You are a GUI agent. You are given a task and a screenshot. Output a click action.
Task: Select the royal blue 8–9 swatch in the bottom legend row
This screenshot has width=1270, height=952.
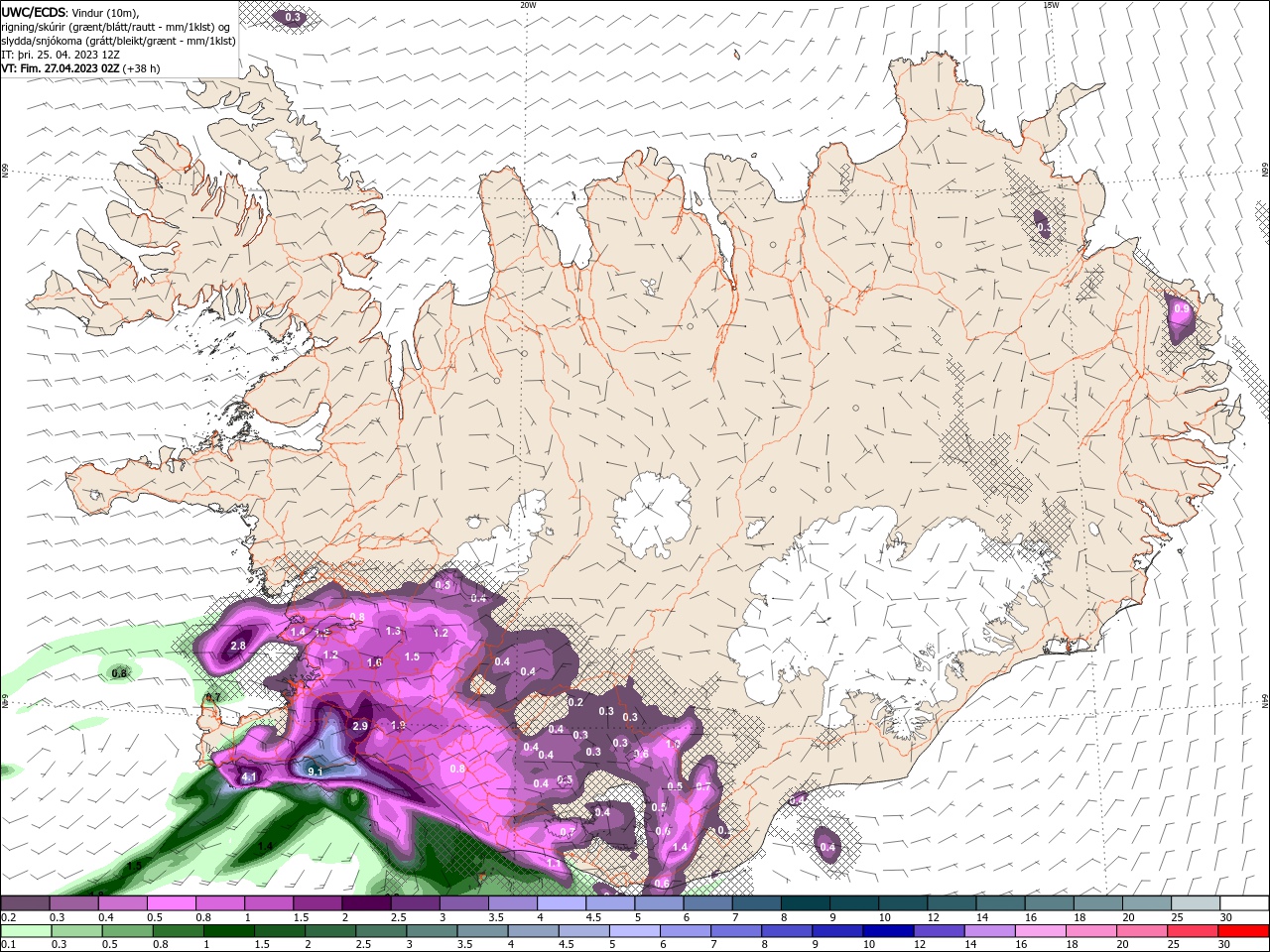click(x=787, y=931)
